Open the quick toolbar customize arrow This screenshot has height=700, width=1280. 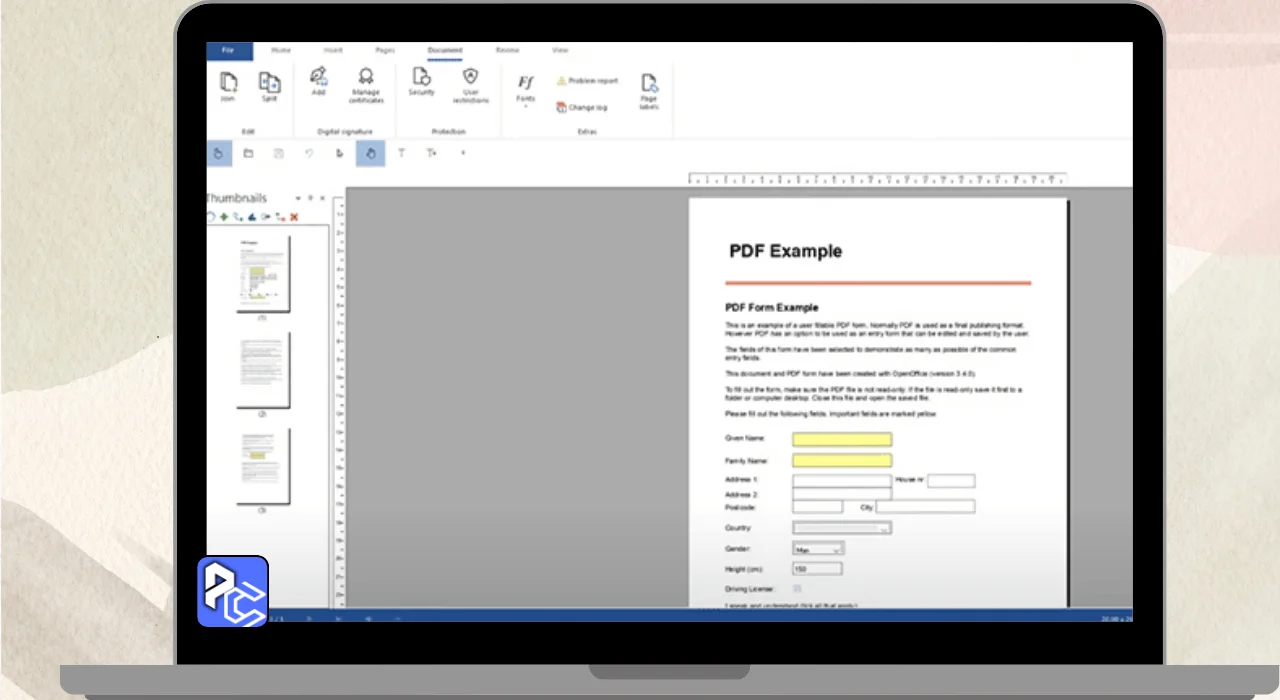click(463, 153)
